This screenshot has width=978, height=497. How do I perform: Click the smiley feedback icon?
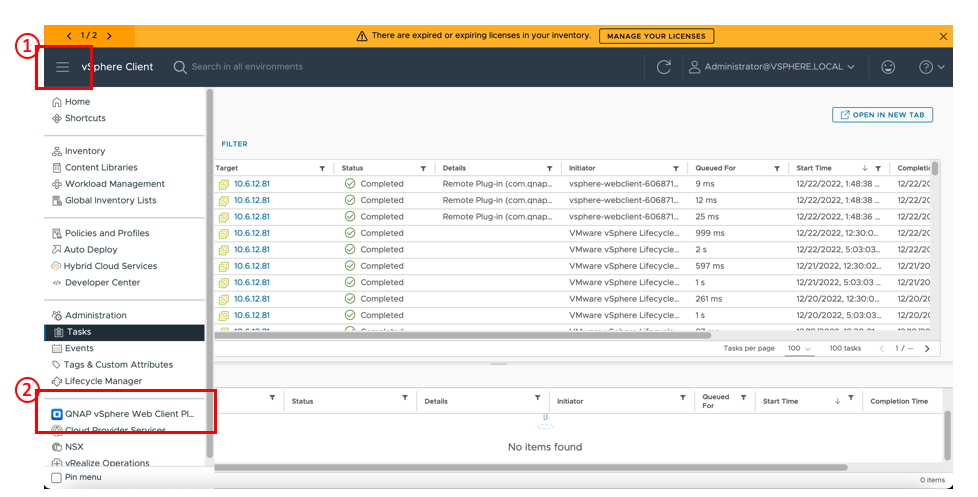pyautogui.click(x=888, y=67)
